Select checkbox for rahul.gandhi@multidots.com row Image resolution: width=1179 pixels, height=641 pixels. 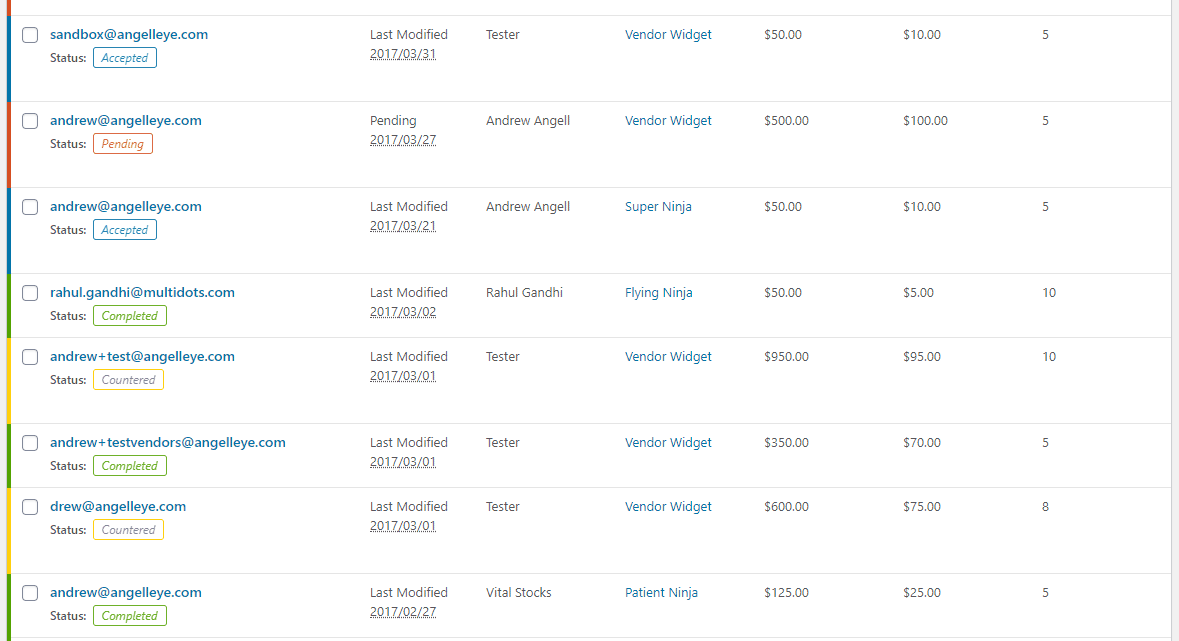(x=30, y=293)
